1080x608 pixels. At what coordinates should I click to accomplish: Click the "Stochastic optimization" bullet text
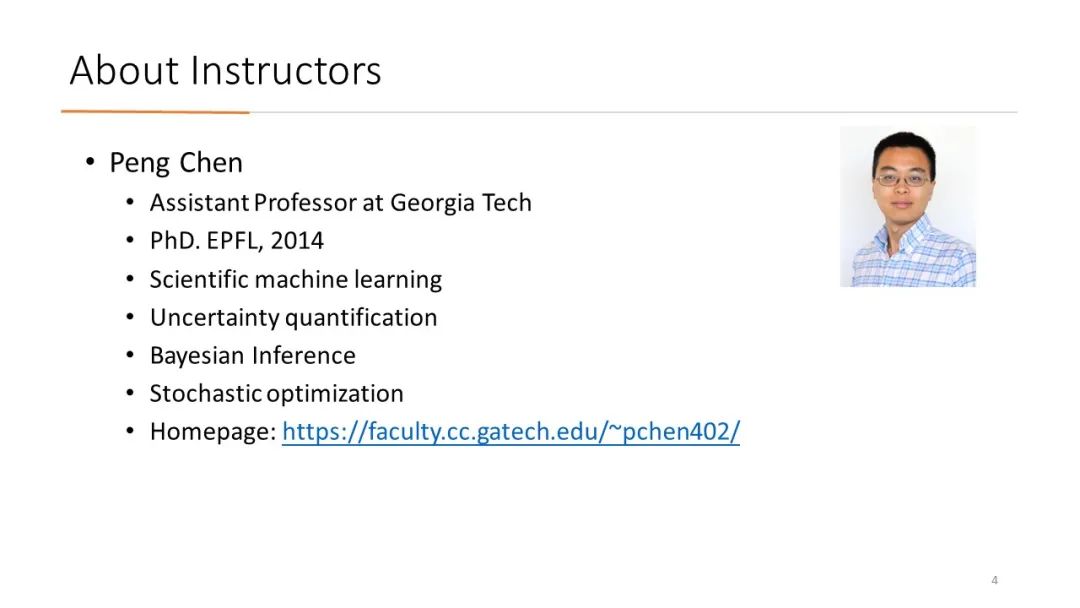tap(276, 393)
